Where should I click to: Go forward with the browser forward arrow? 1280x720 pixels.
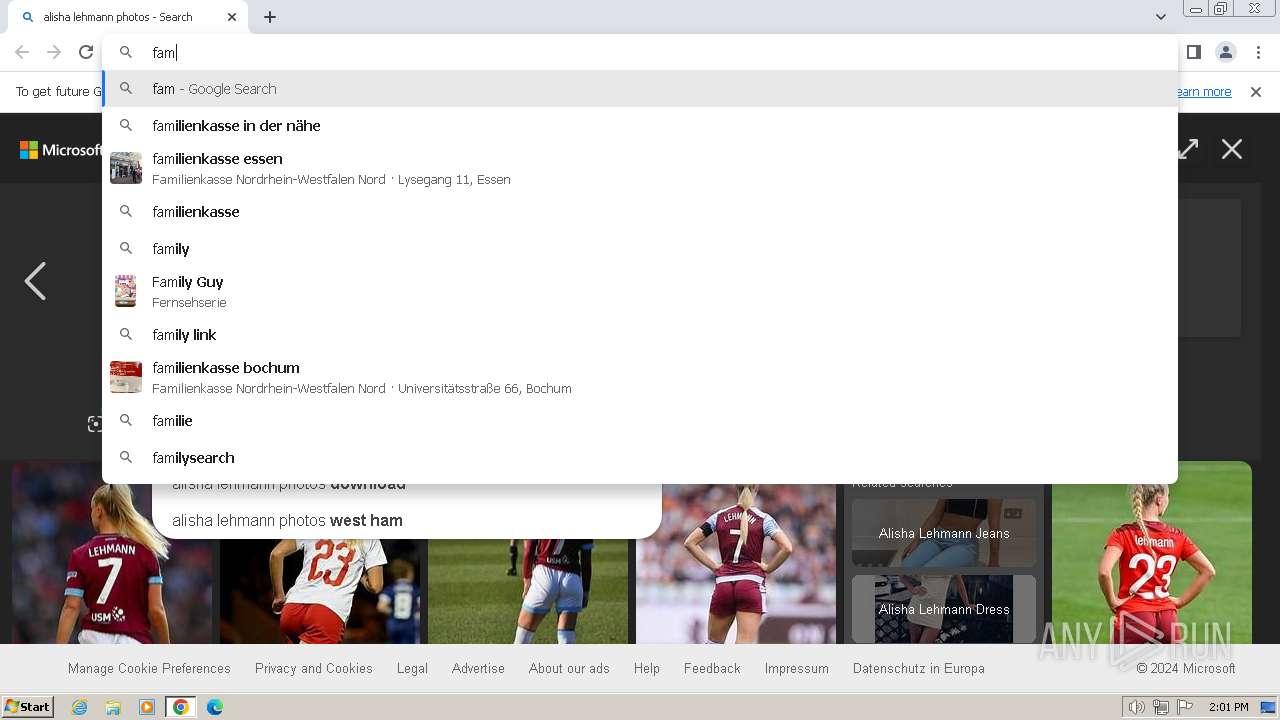point(54,52)
